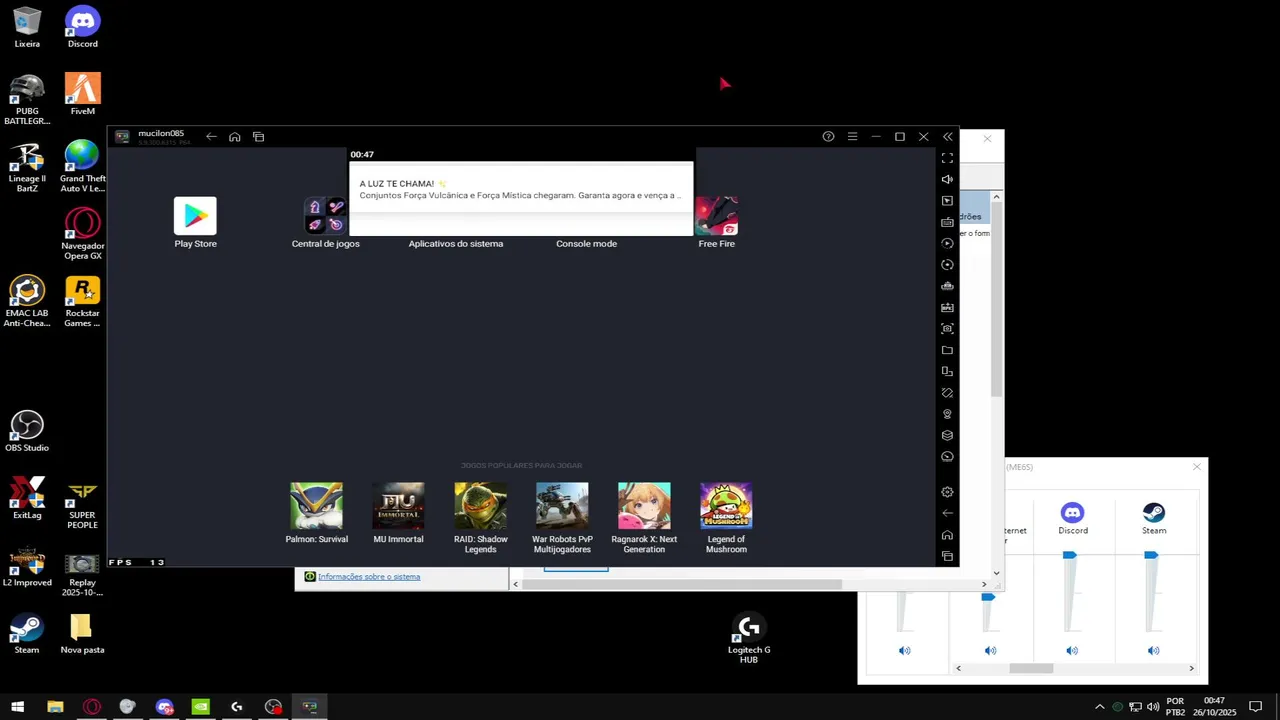Click volume mixer horizontal scrollbar thumb
This screenshot has height=720, width=1280.
pos(1030,668)
